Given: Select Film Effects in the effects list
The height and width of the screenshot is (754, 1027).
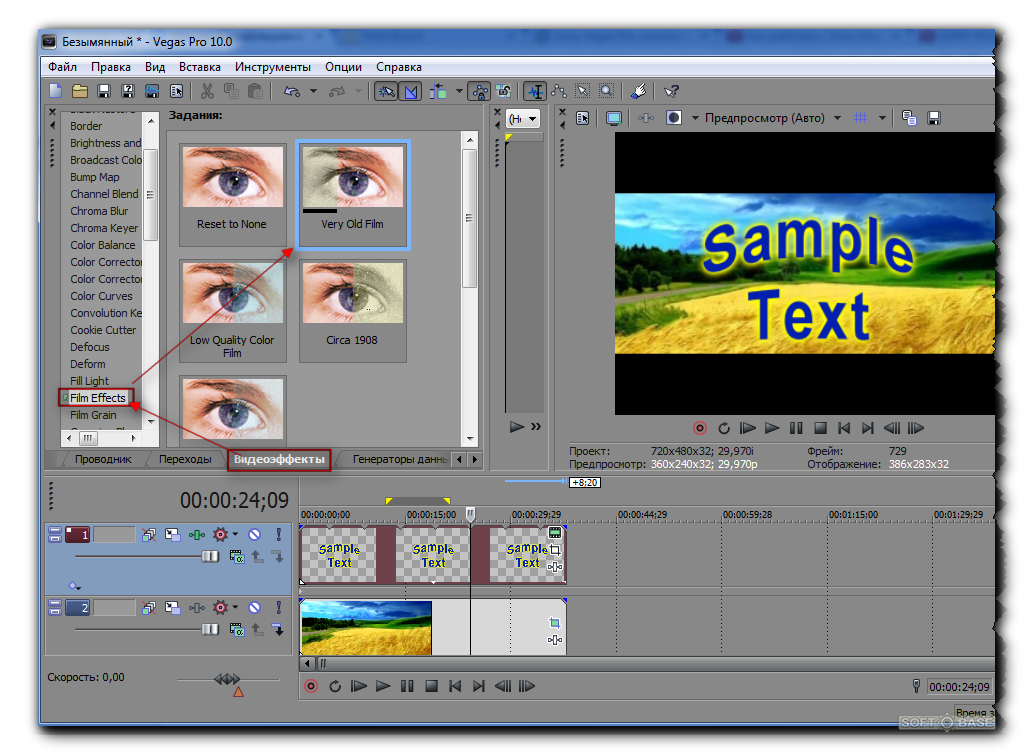Looking at the screenshot, I should pyautogui.click(x=97, y=398).
